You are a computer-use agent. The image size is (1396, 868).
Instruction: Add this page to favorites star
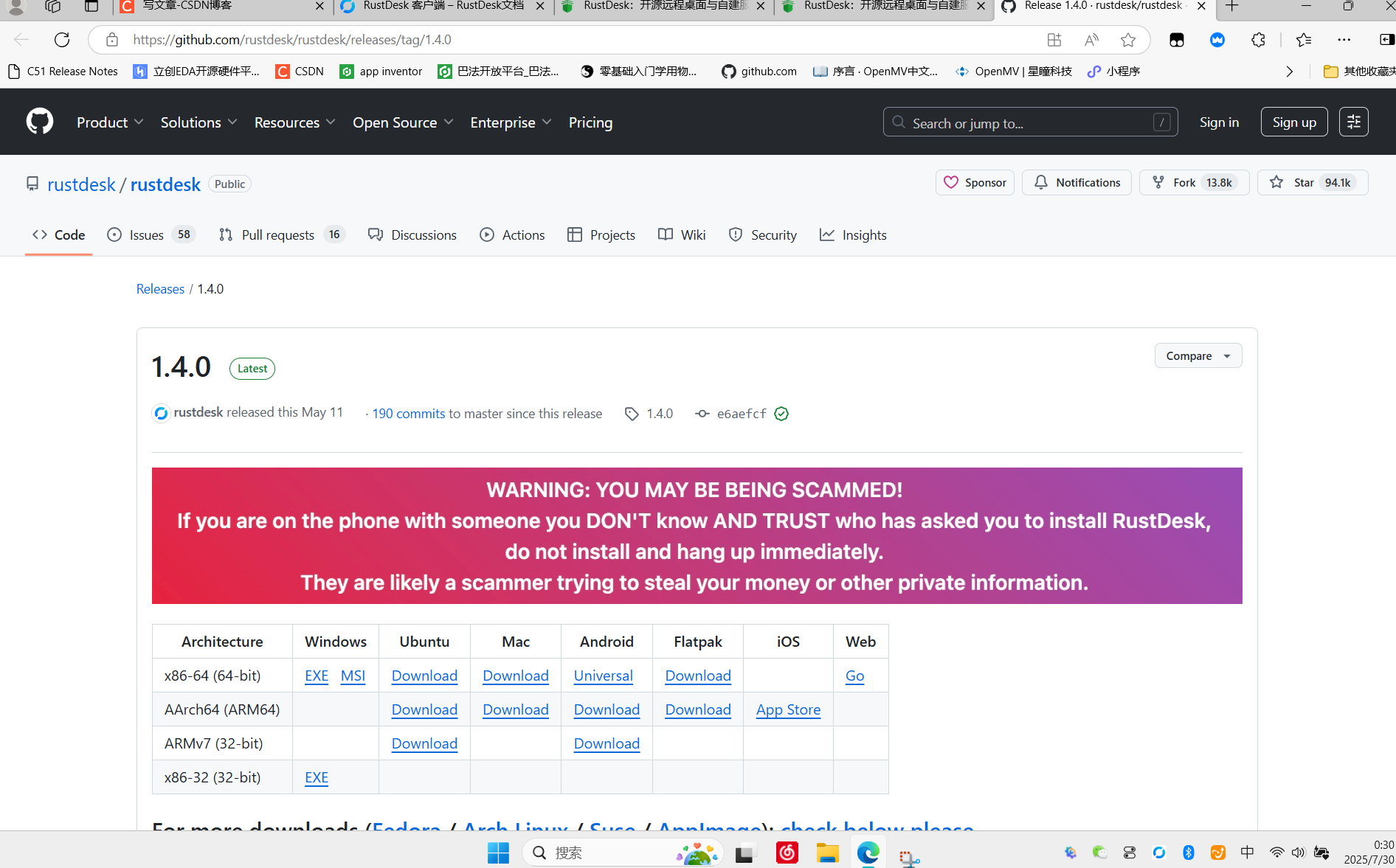pyautogui.click(x=1127, y=40)
